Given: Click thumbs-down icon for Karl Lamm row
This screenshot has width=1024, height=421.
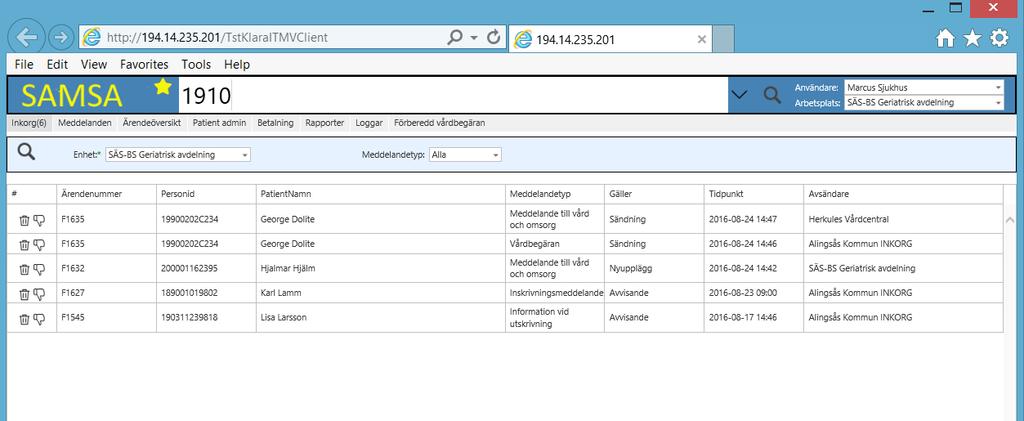Looking at the screenshot, I should [x=39, y=294].
